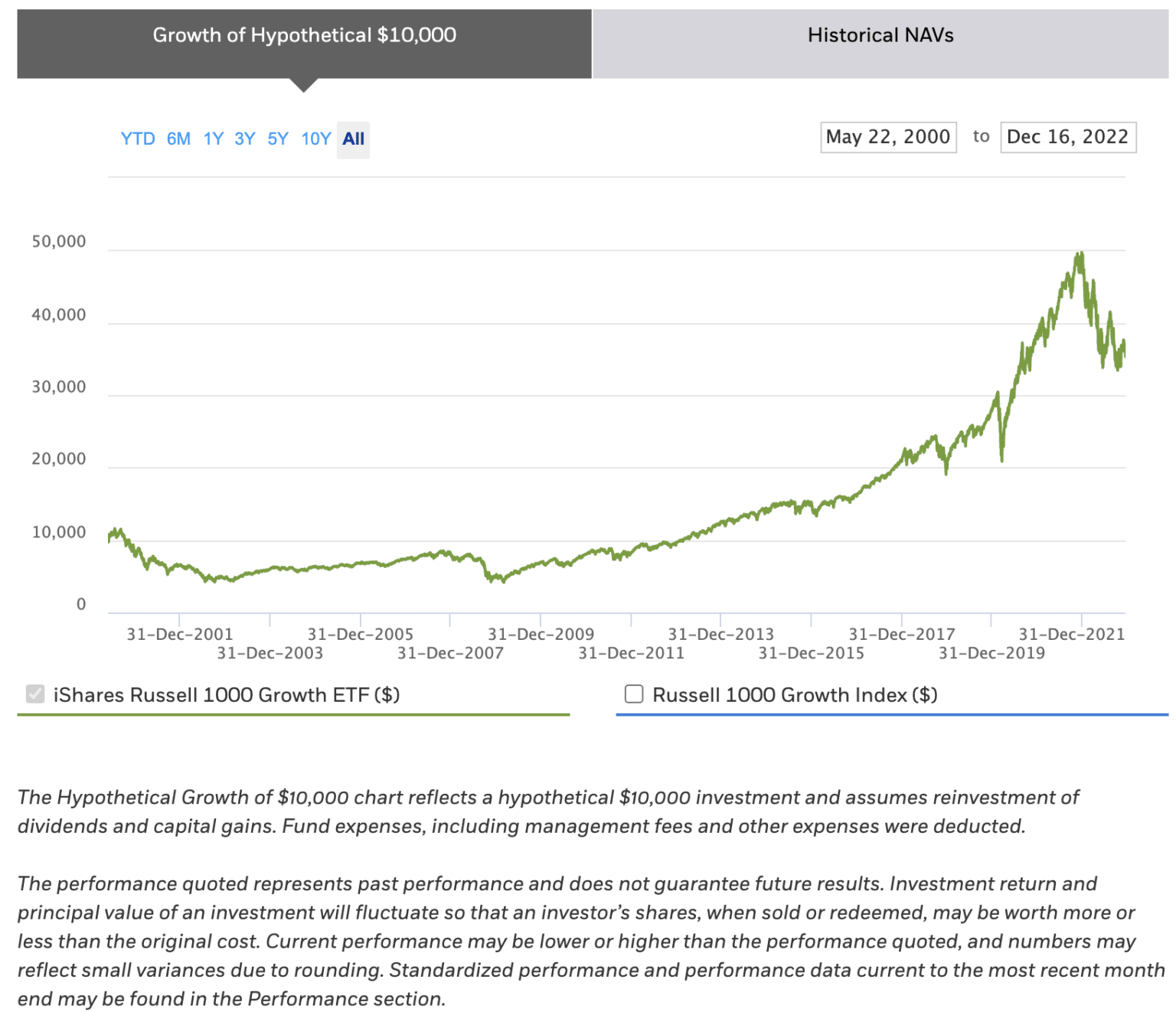Toggle visibility of the Russell 1000 Growth Index line
This screenshot has width=1176, height=1012.
(x=633, y=694)
